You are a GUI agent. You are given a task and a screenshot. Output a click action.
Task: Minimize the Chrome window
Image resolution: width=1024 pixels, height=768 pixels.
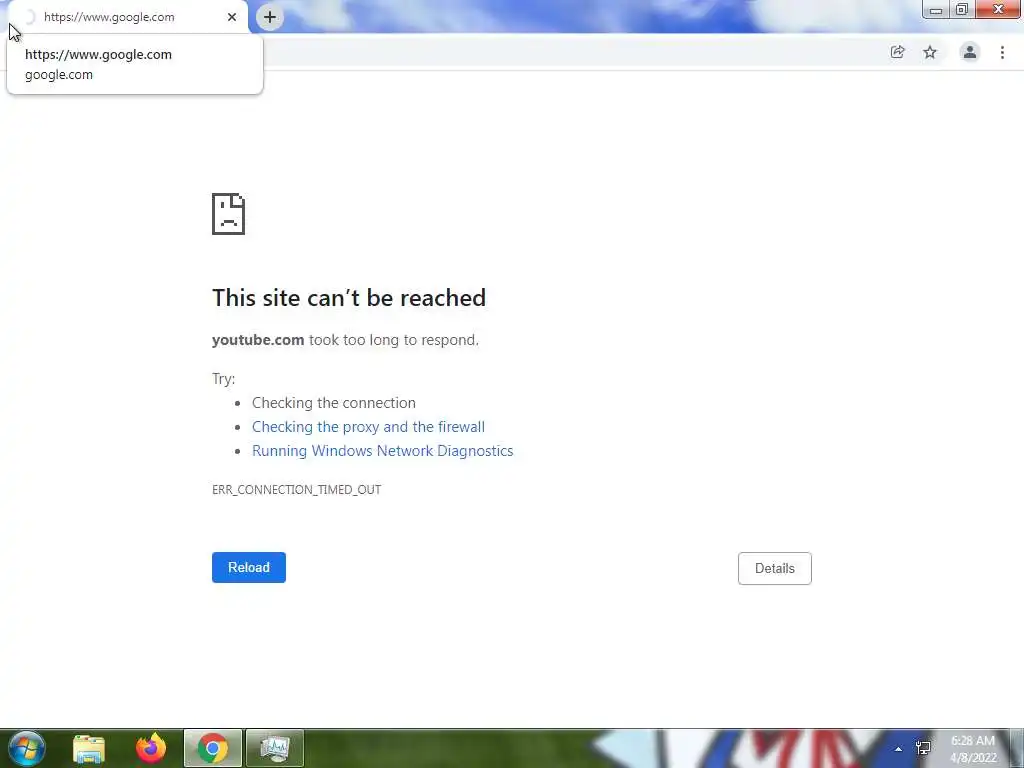936,10
